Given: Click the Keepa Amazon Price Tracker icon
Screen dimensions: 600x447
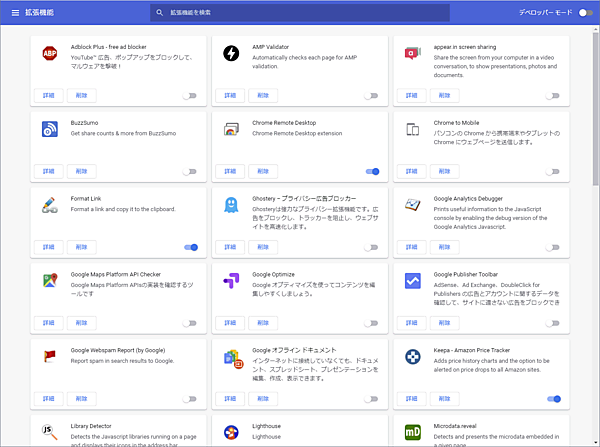Looking at the screenshot, I should pyautogui.click(x=412, y=356).
